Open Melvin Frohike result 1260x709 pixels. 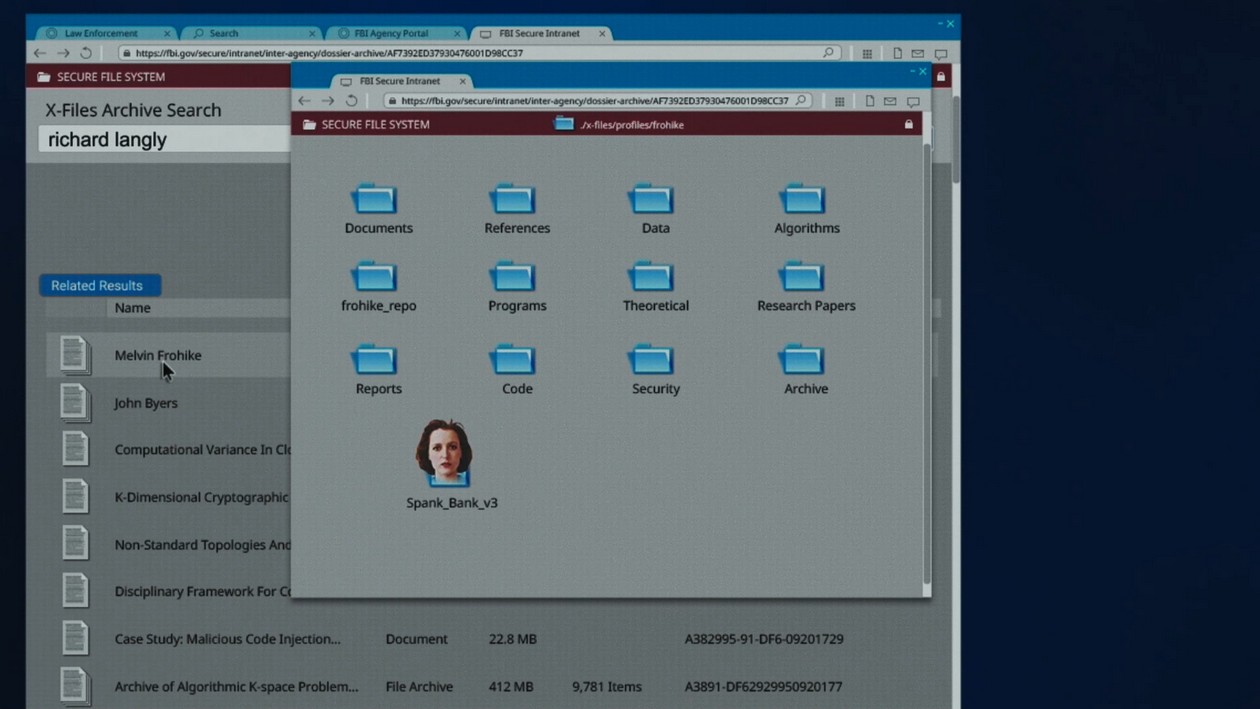[x=158, y=355]
